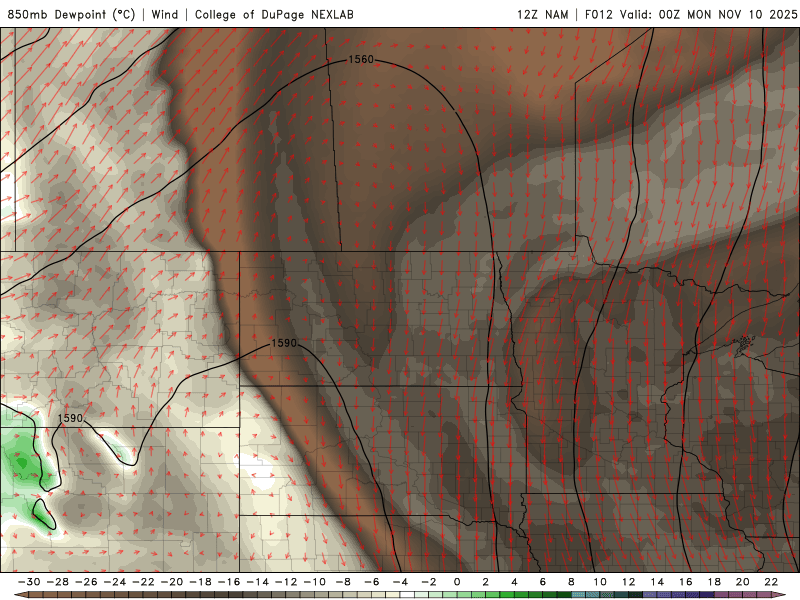Select the 'Valid: 00Z MON NOV 10 2025' text
The image size is (800, 600).
pos(709,14)
